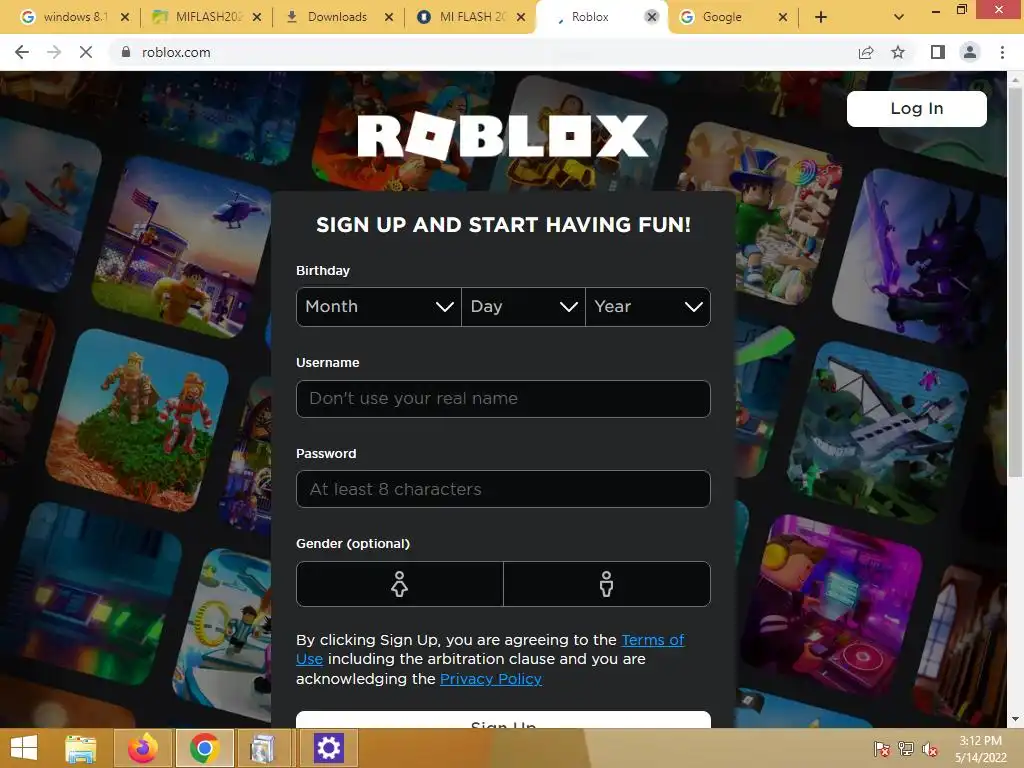Open the Windows Start button
Image resolution: width=1024 pixels, height=768 pixels.
pyautogui.click(x=24, y=748)
